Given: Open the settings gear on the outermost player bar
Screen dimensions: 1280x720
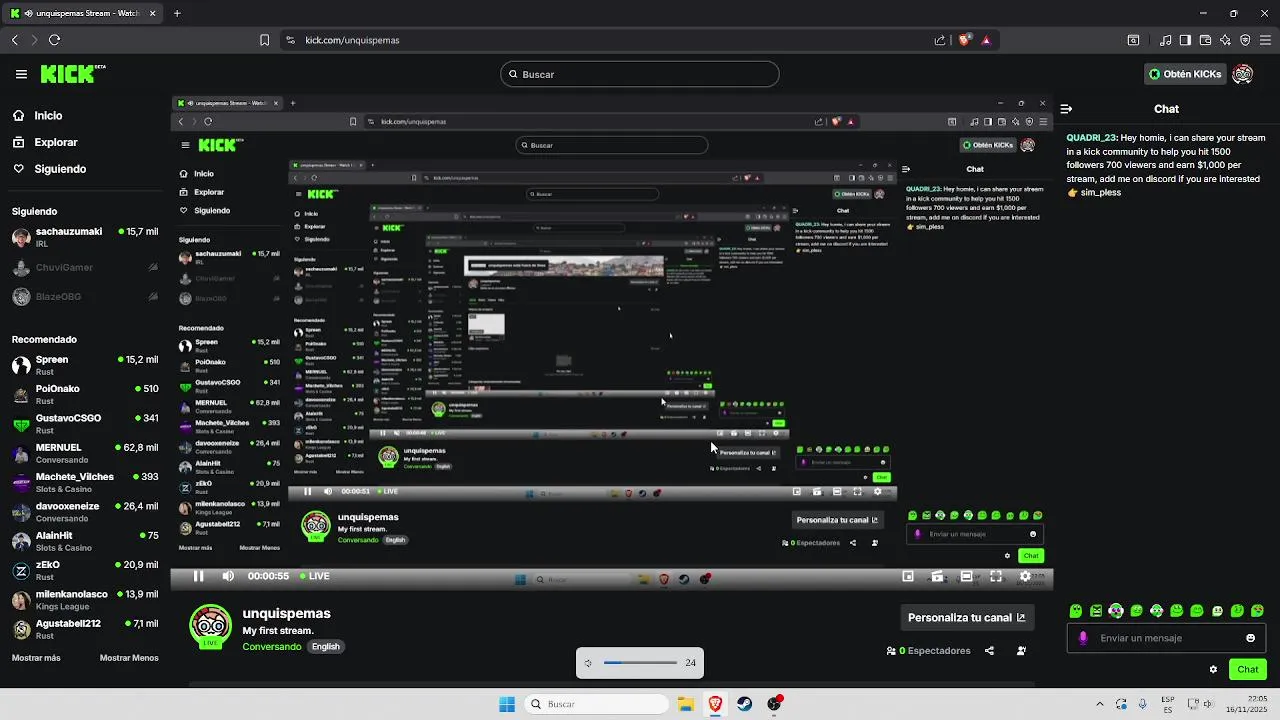Looking at the screenshot, I should click(x=1025, y=577).
